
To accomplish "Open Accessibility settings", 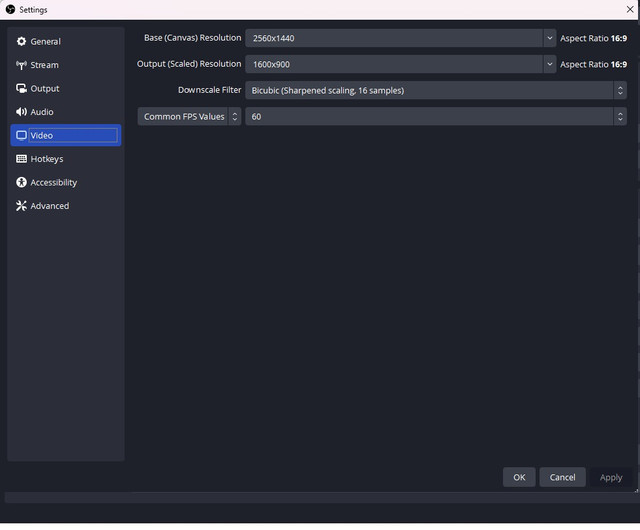I will point(66,182).
